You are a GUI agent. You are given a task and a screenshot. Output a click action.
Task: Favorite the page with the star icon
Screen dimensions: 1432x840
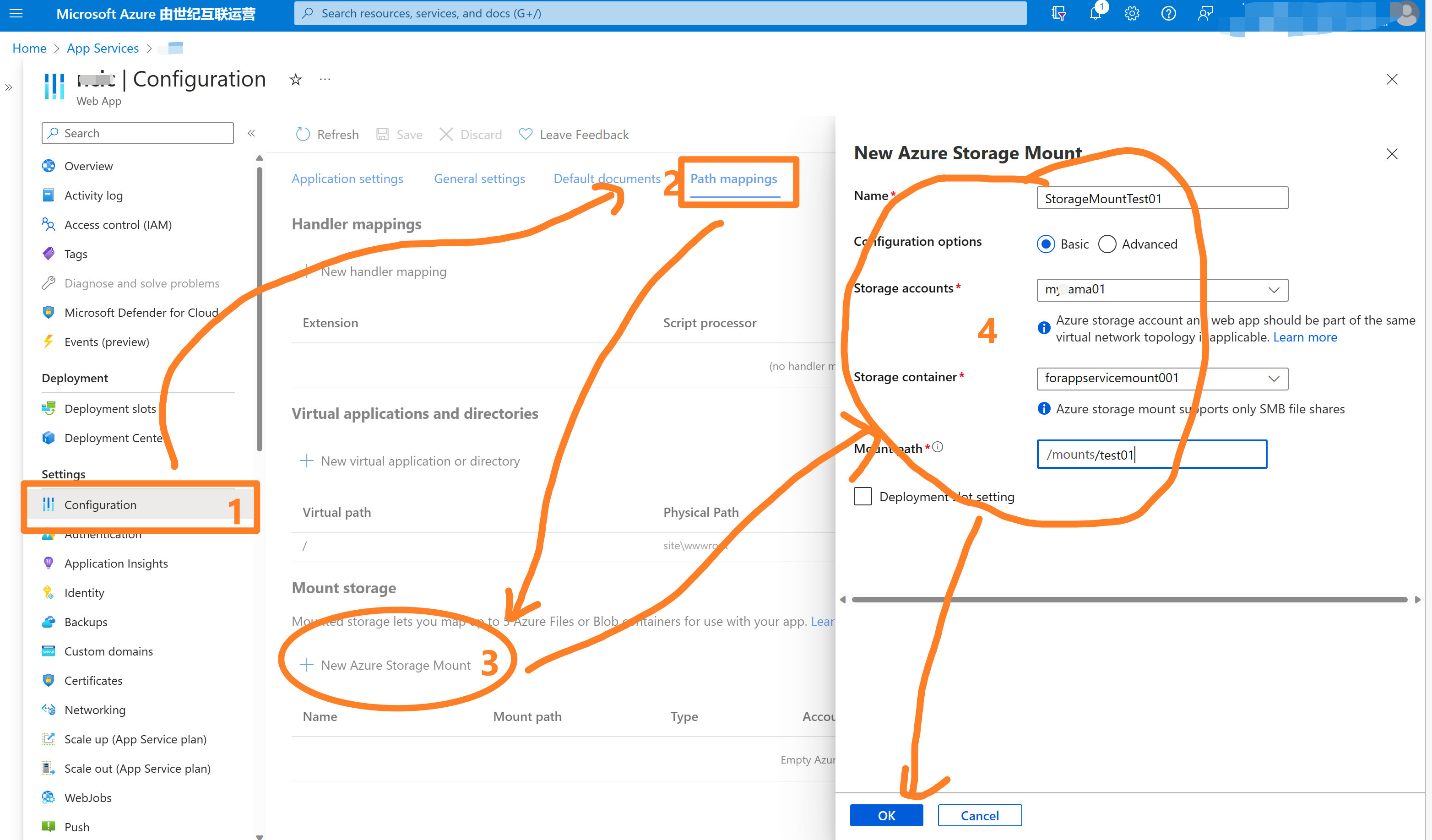pyautogui.click(x=295, y=80)
